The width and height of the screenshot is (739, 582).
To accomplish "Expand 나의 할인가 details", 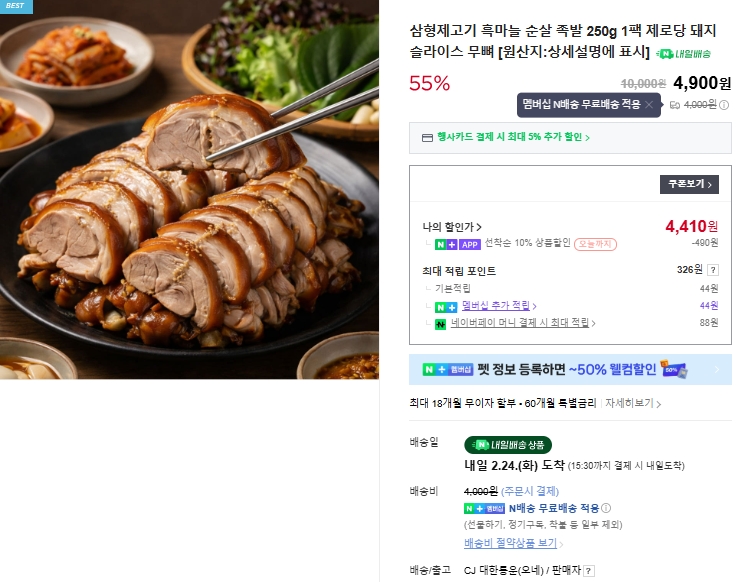I will click(452, 227).
